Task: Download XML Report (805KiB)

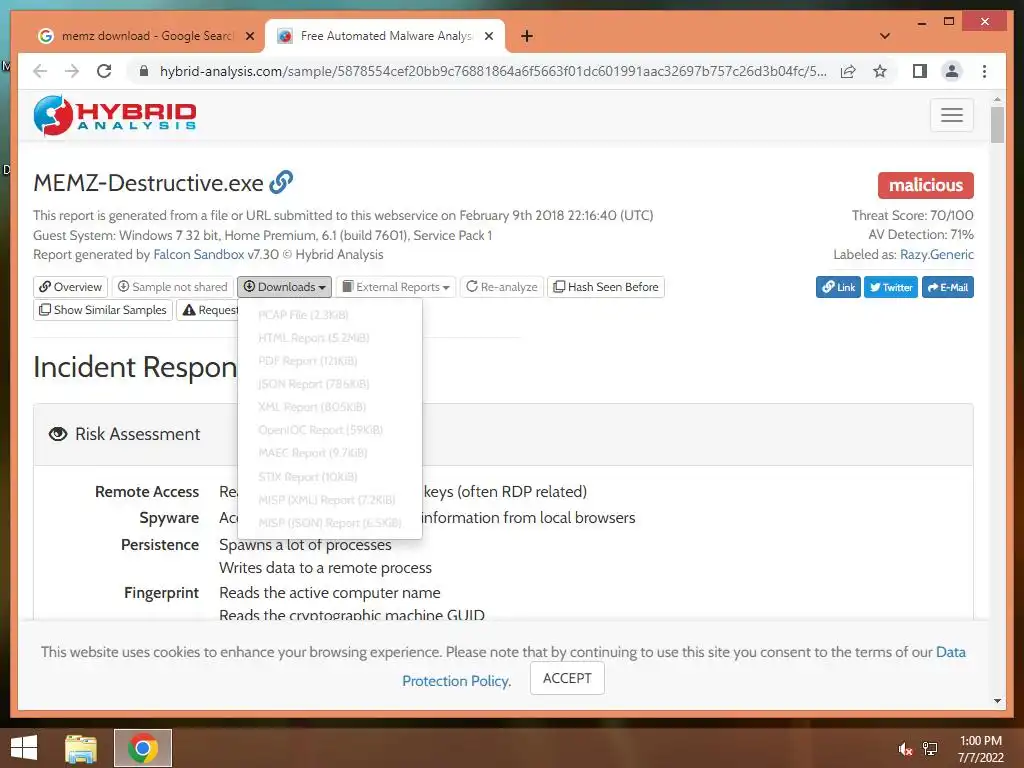Action: (x=330, y=407)
